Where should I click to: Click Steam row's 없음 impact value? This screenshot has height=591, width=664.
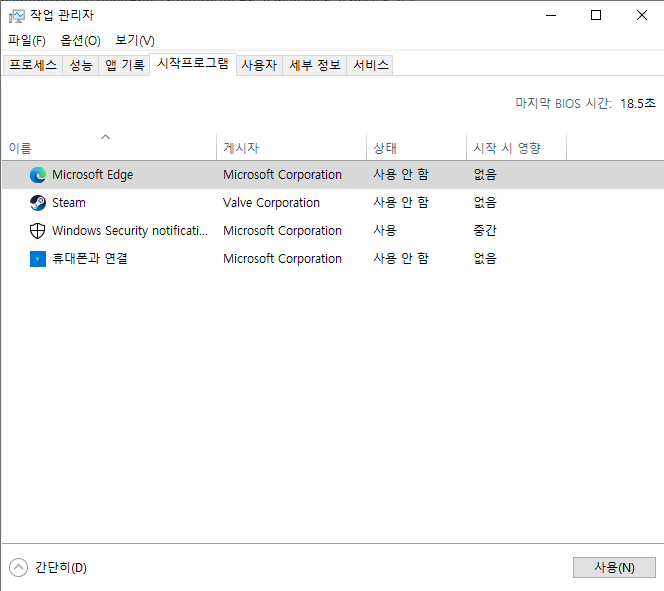[x=485, y=203]
